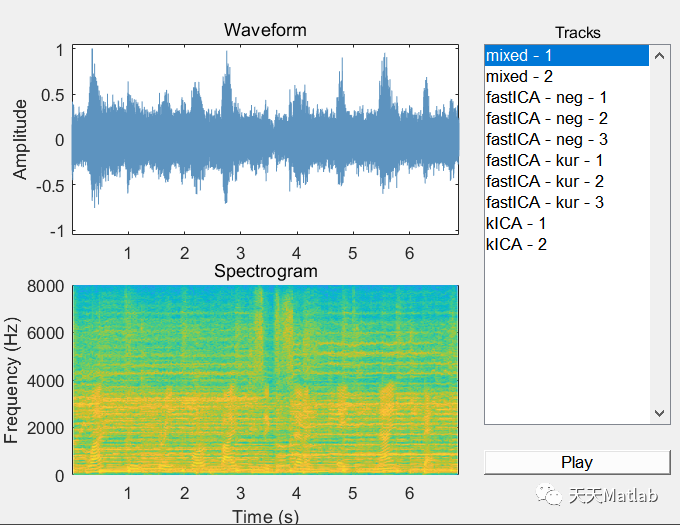Viewport: 680px width, 525px height.
Task: Pick fastICA - kur - 3 in list
Action: 566,202
